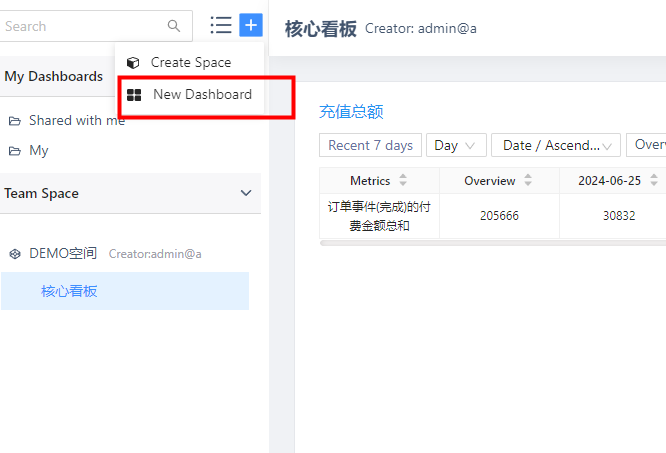Viewport: 666px width, 453px height.
Task: Click the cube icon for Create Space
Action: coord(133,63)
